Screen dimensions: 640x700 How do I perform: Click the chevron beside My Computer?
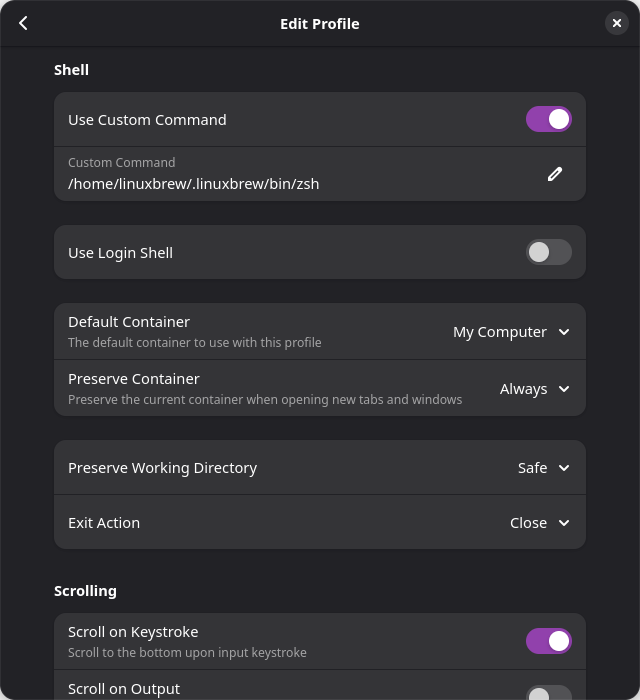tap(564, 332)
